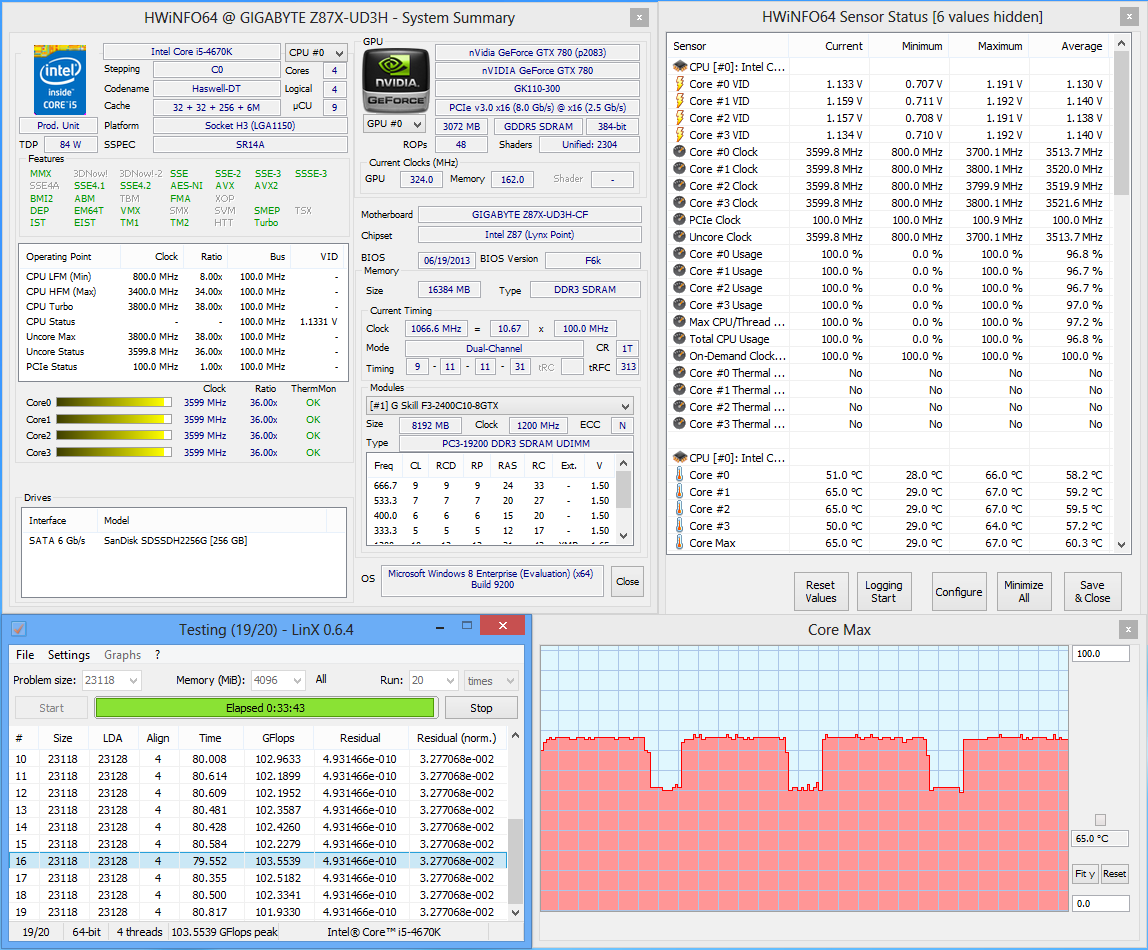
Task: Click the '103.5539 GFlops peak' status bar text
Action: click(224, 932)
